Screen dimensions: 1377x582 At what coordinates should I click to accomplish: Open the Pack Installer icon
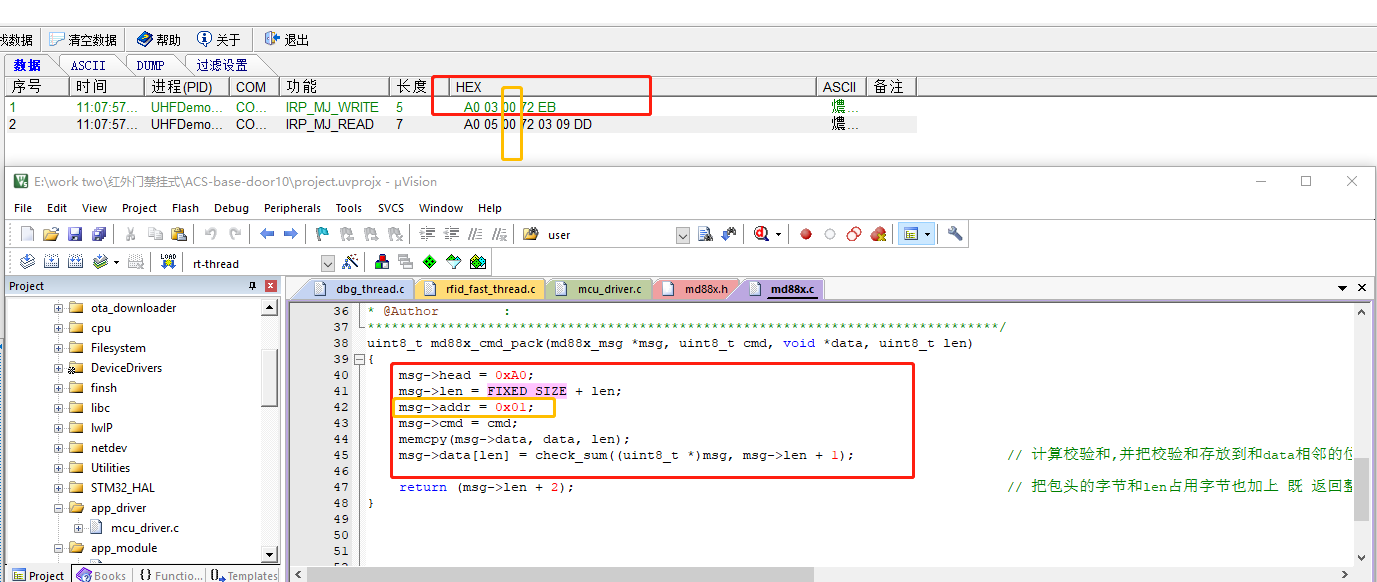(x=477, y=262)
